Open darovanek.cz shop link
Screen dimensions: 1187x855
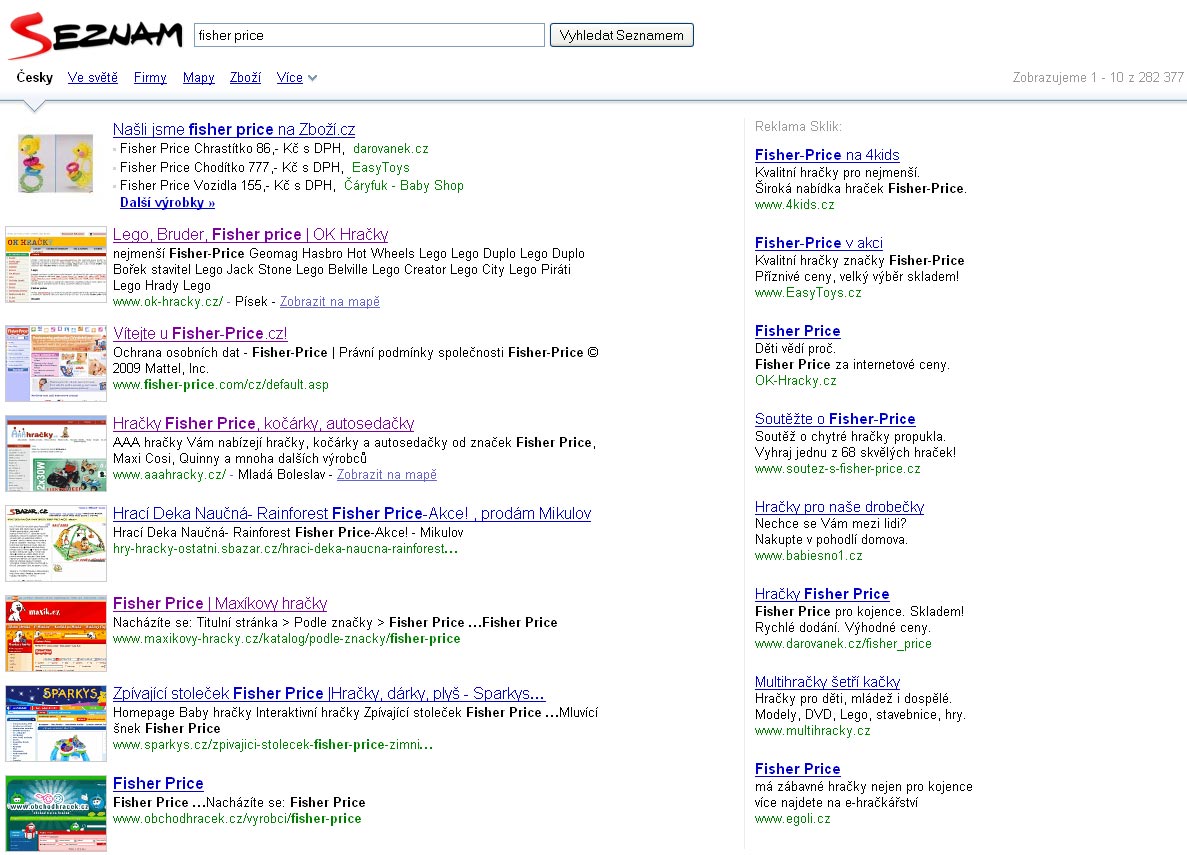click(x=391, y=148)
